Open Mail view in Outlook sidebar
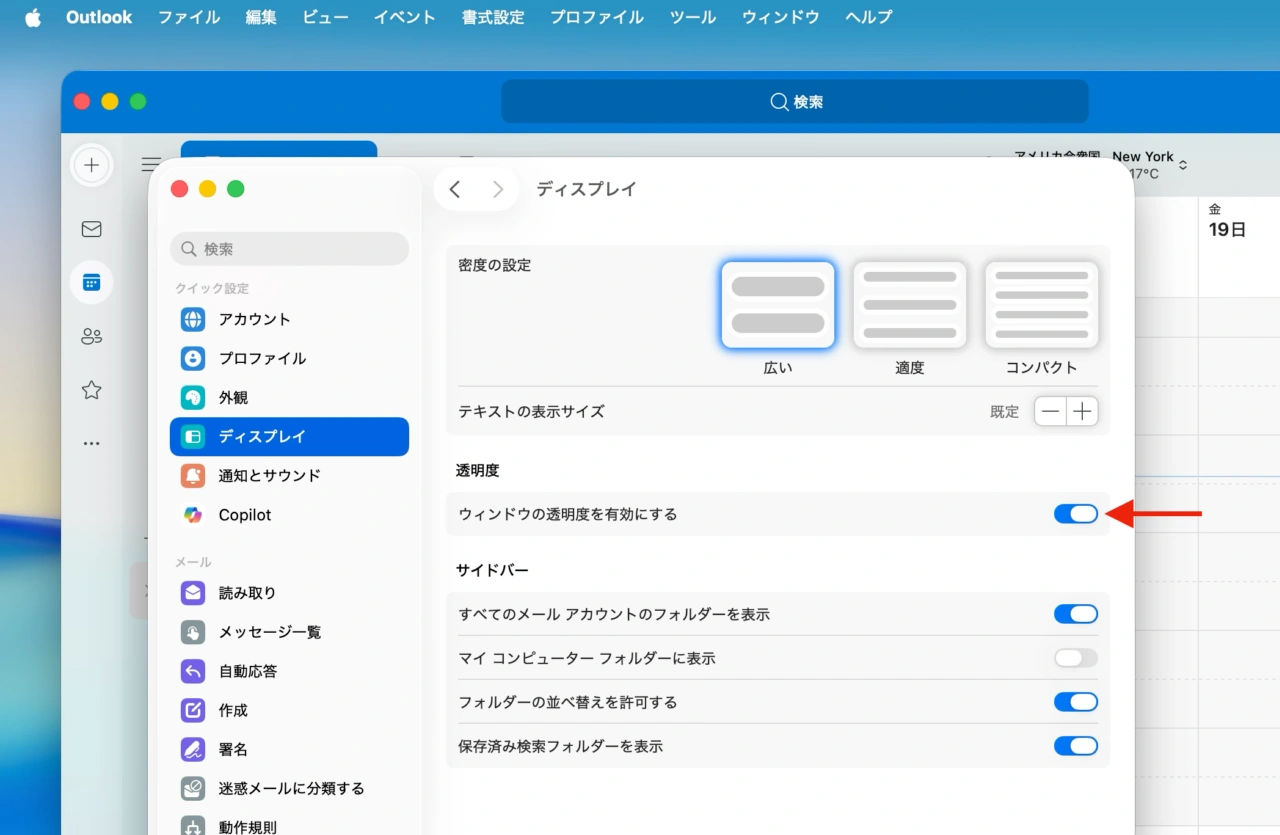 [91, 229]
